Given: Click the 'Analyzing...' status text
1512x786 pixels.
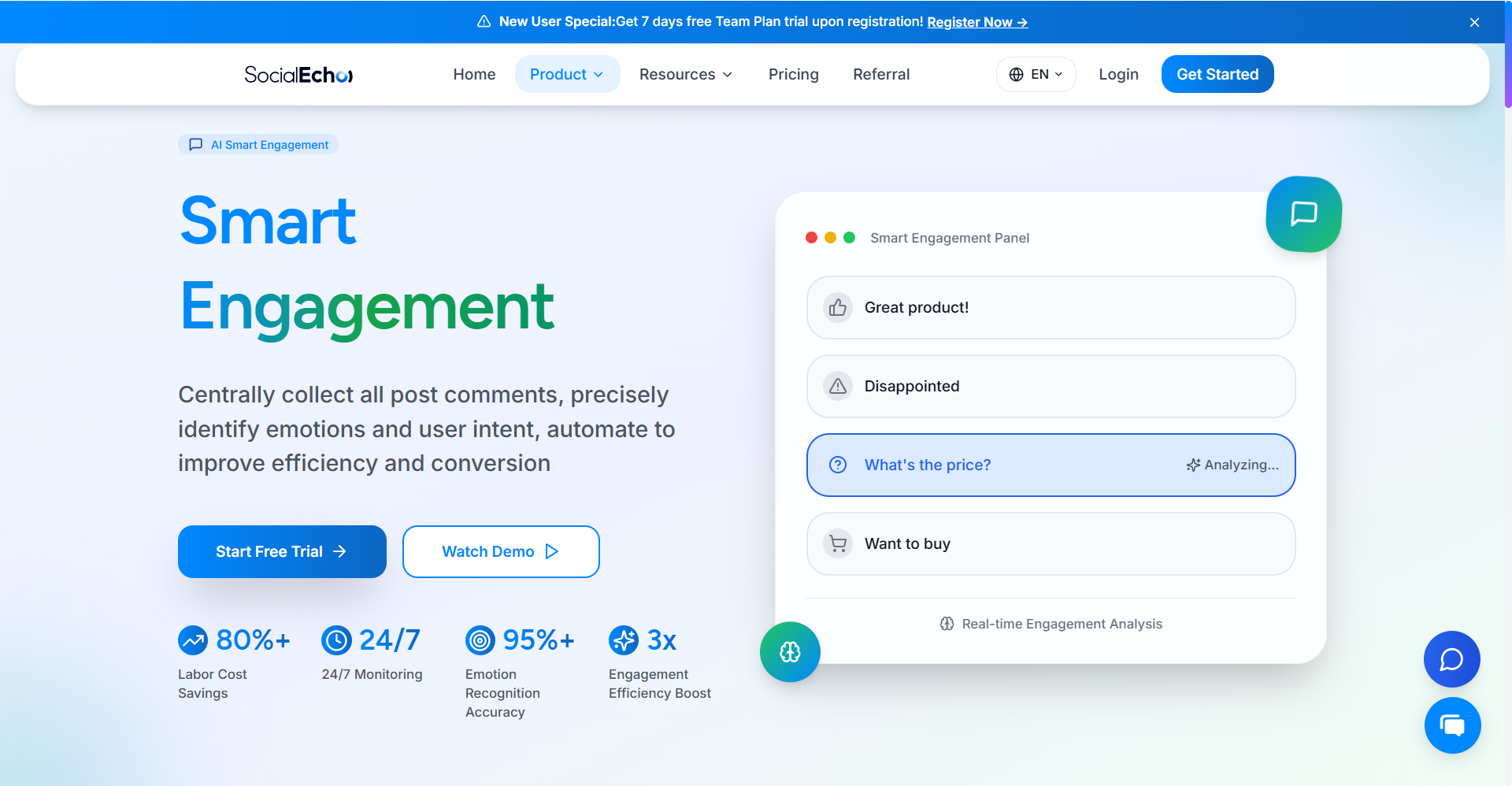Looking at the screenshot, I should pos(1242,465).
